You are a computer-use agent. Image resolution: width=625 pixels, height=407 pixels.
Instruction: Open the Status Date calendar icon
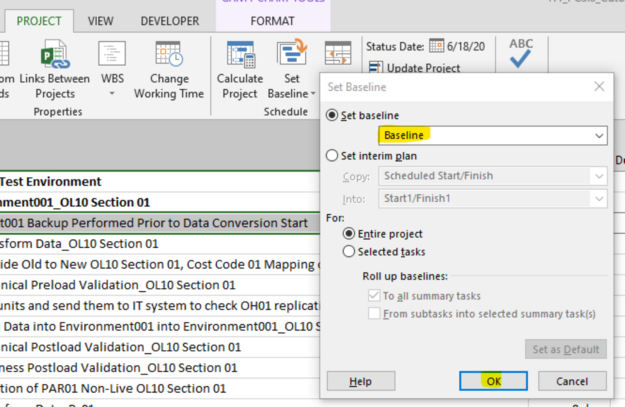tap(436, 46)
